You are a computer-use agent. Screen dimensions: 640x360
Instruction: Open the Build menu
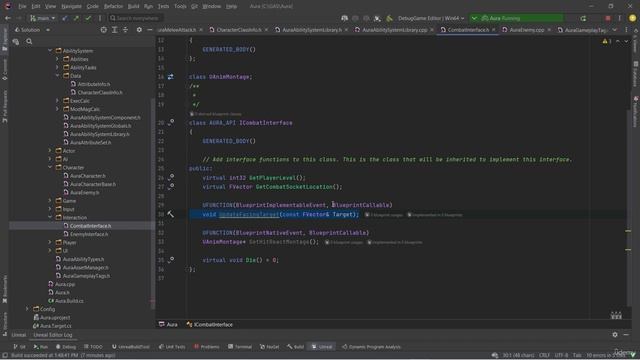133,7
